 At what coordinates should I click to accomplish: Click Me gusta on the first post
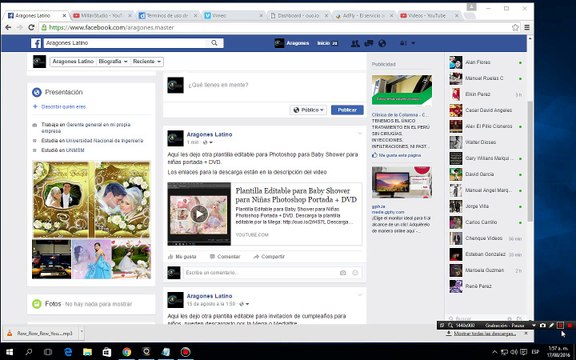[x=182, y=257]
